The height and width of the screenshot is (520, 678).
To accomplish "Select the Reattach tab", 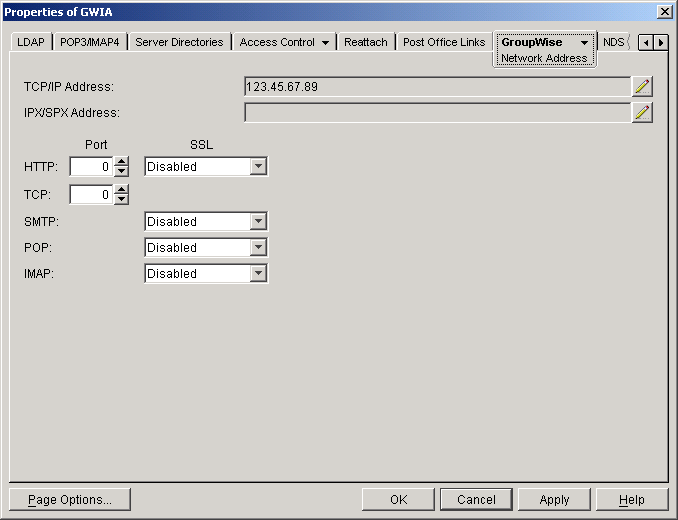I will pos(366,42).
